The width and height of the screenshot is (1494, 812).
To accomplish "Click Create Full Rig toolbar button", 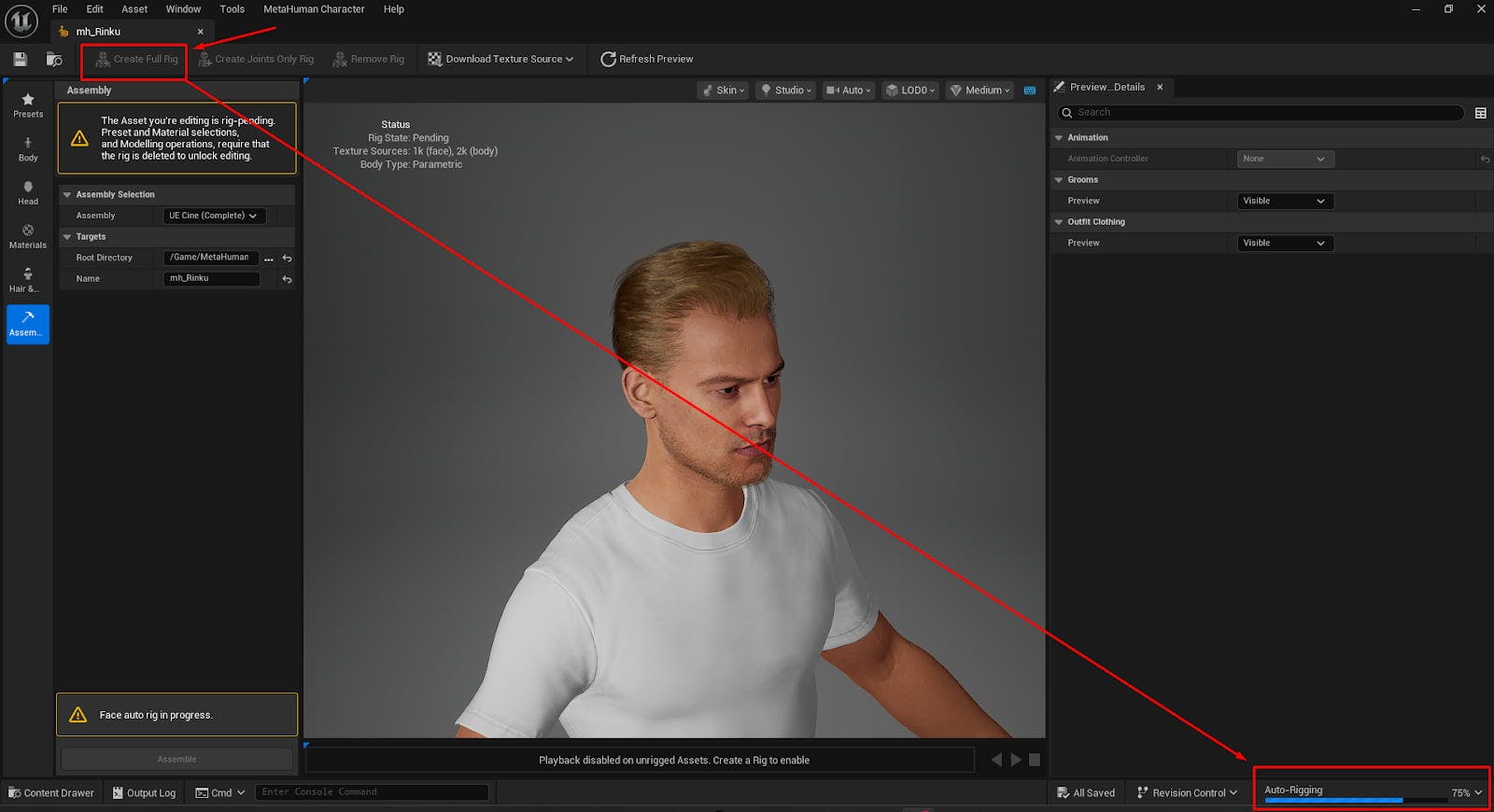I will click(x=136, y=59).
